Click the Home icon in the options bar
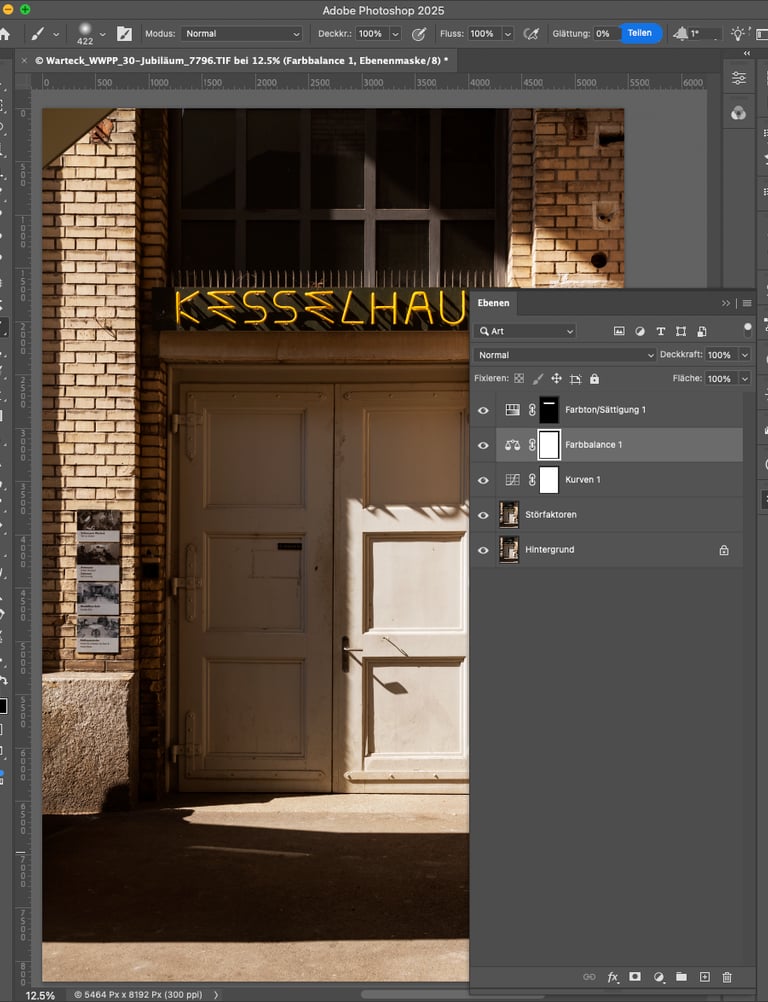 (4, 34)
